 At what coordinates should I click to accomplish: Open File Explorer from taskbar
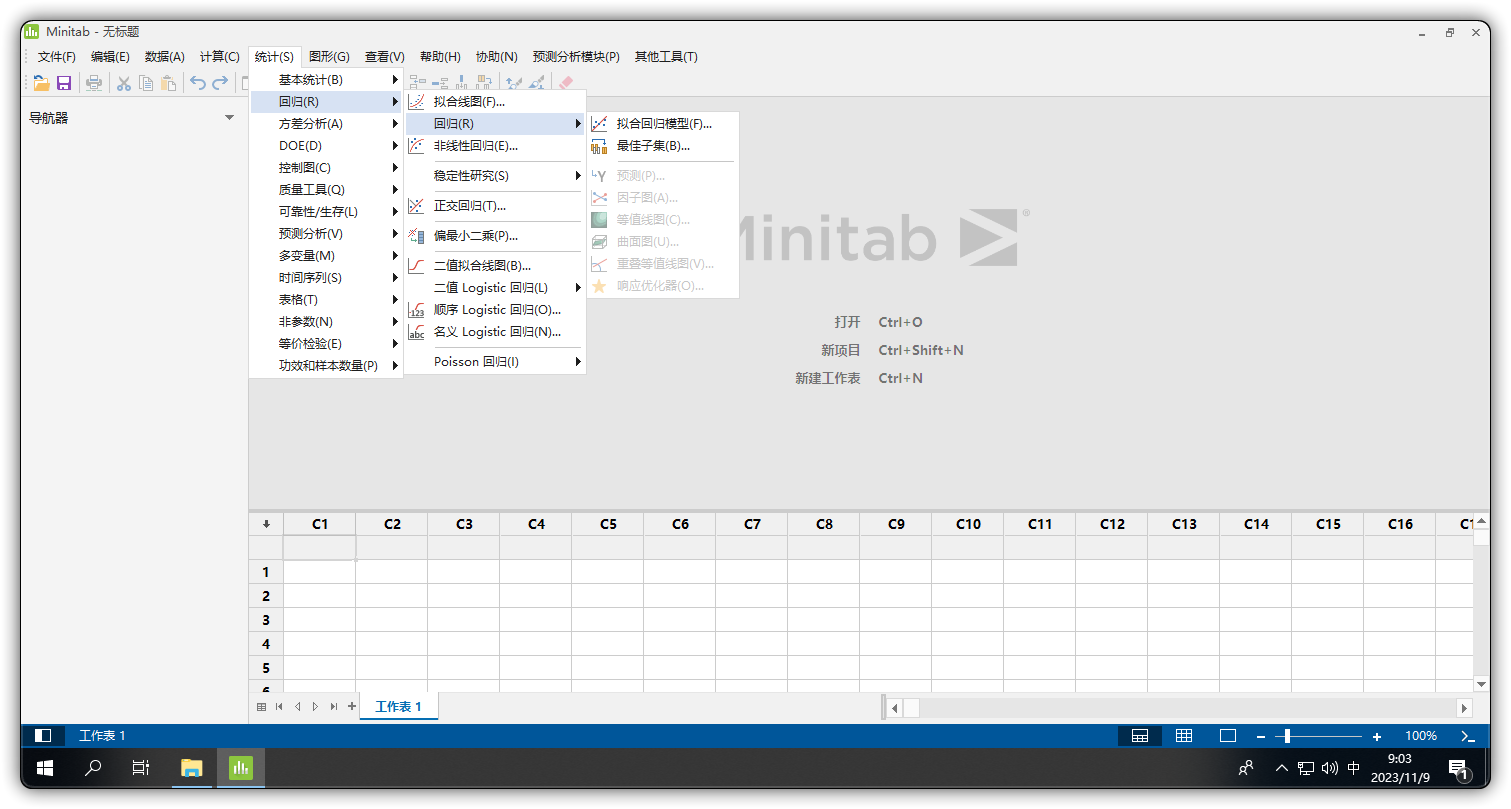click(x=191, y=768)
